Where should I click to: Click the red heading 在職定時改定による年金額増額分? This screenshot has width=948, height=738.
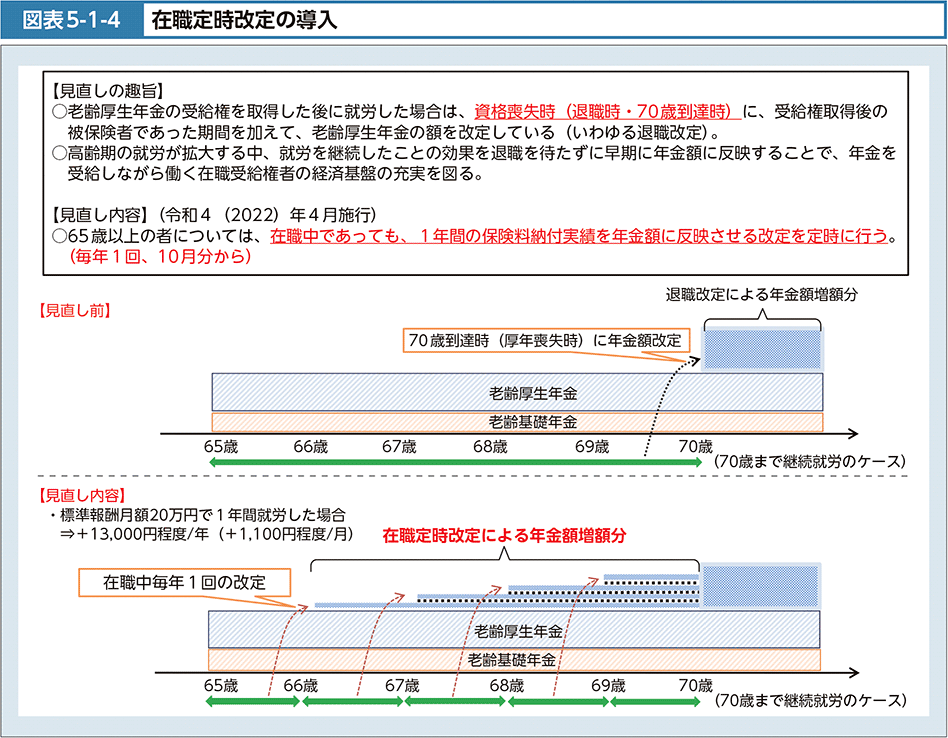(x=504, y=536)
